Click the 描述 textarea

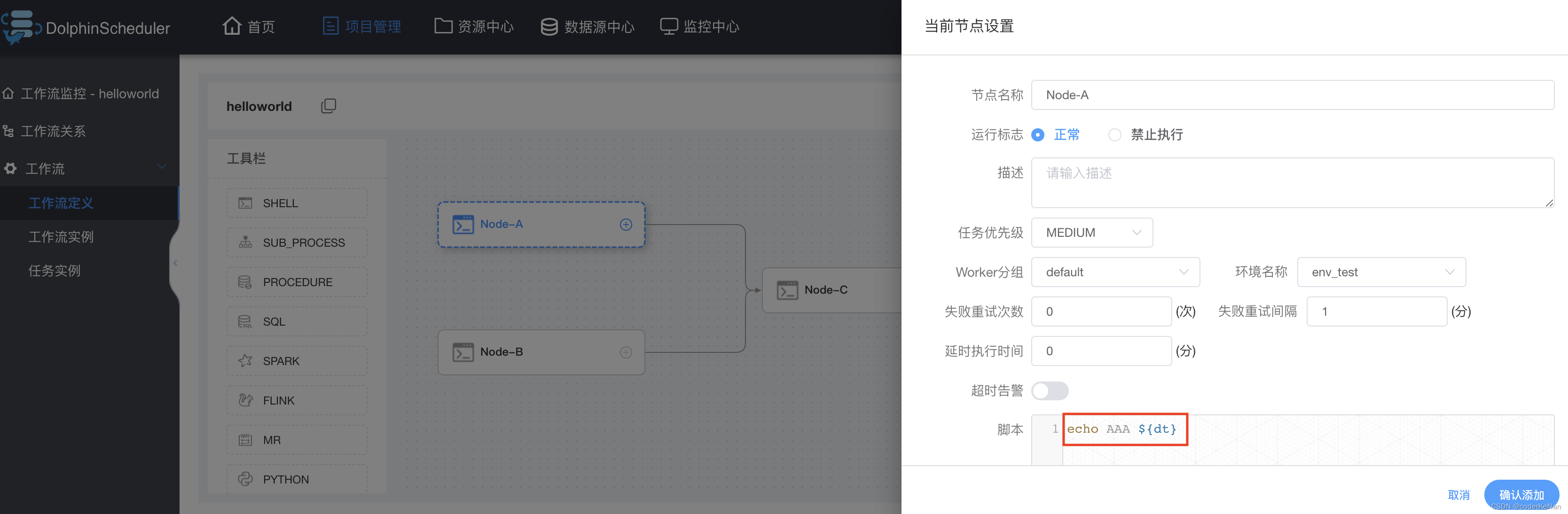click(x=1292, y=182)
